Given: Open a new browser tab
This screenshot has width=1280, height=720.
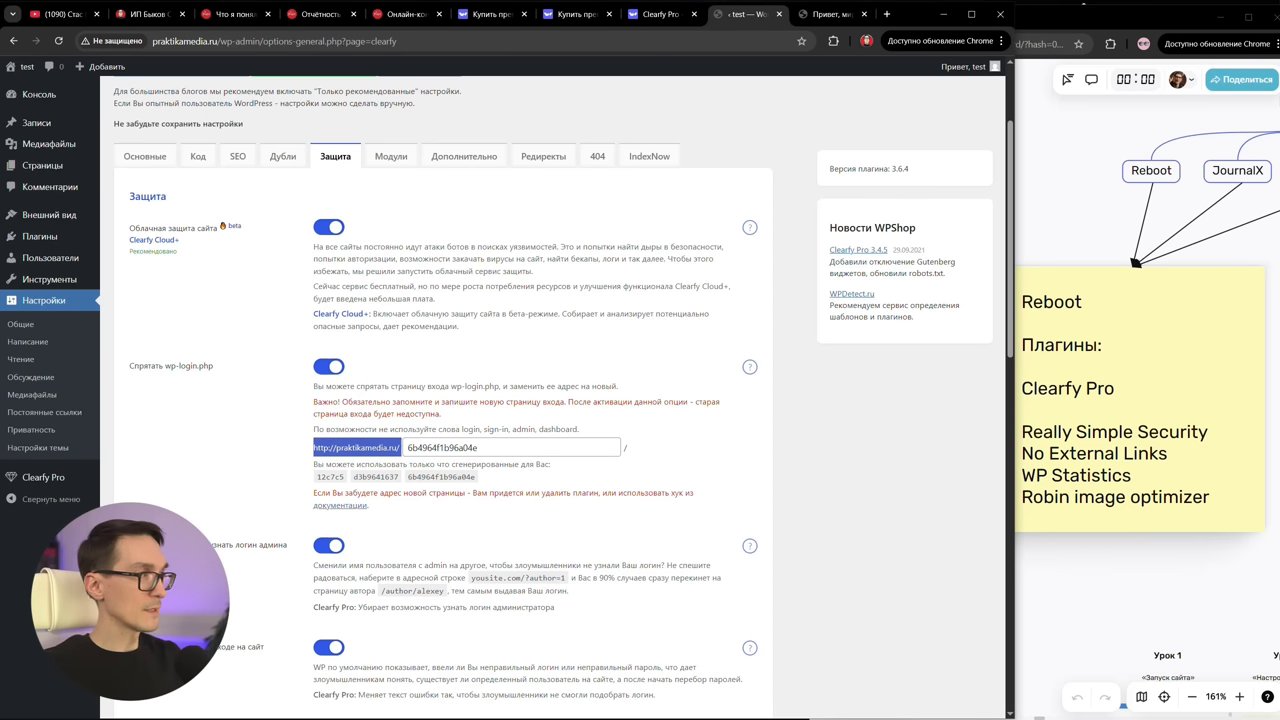Looking at the screenshot, I should click(886, 14).
